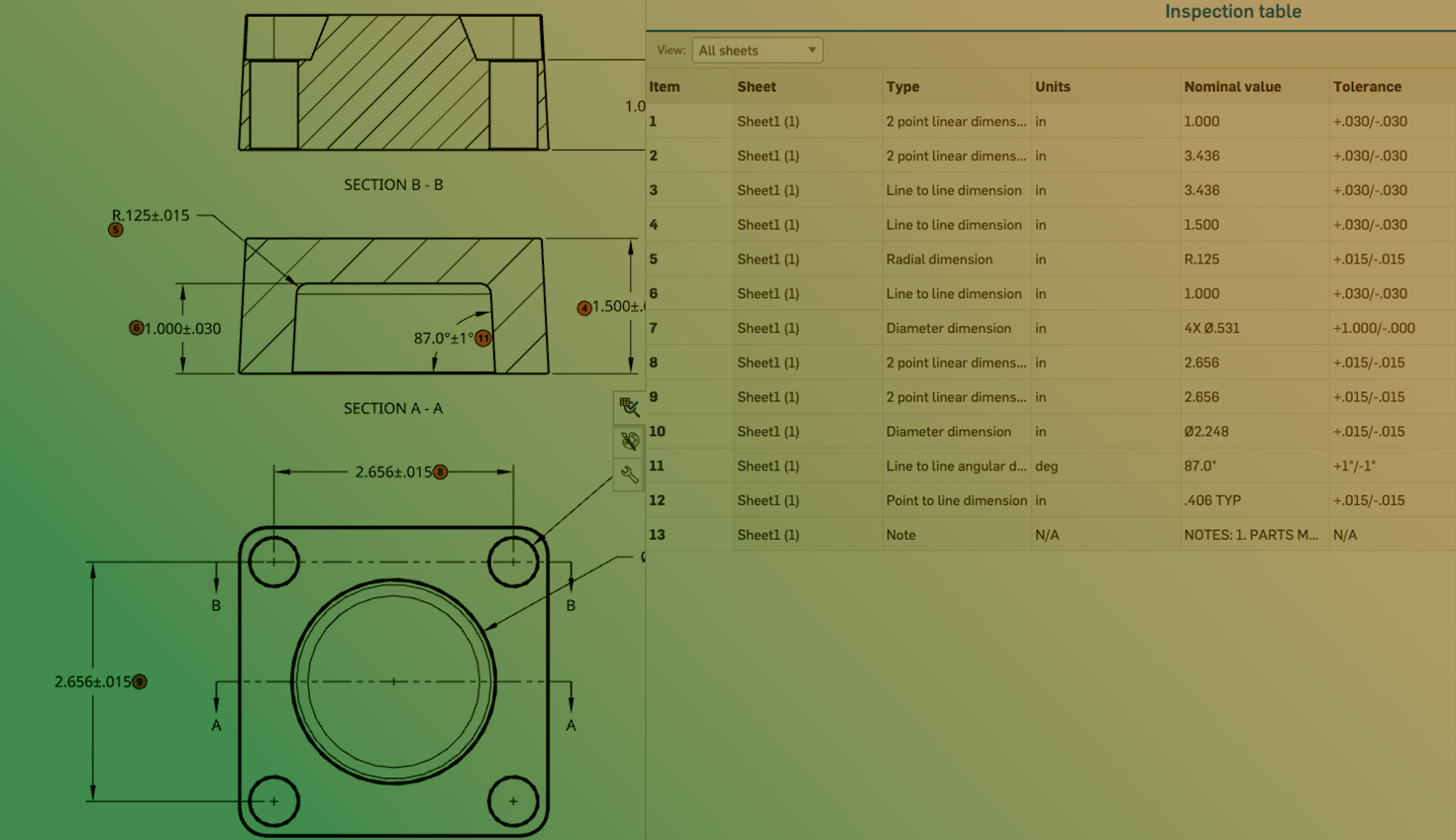Select the horizontal 2.656±.015 dimension text
Image resolution: width=1456 pixels, height=840 pixels.
[x=393, y=472]
